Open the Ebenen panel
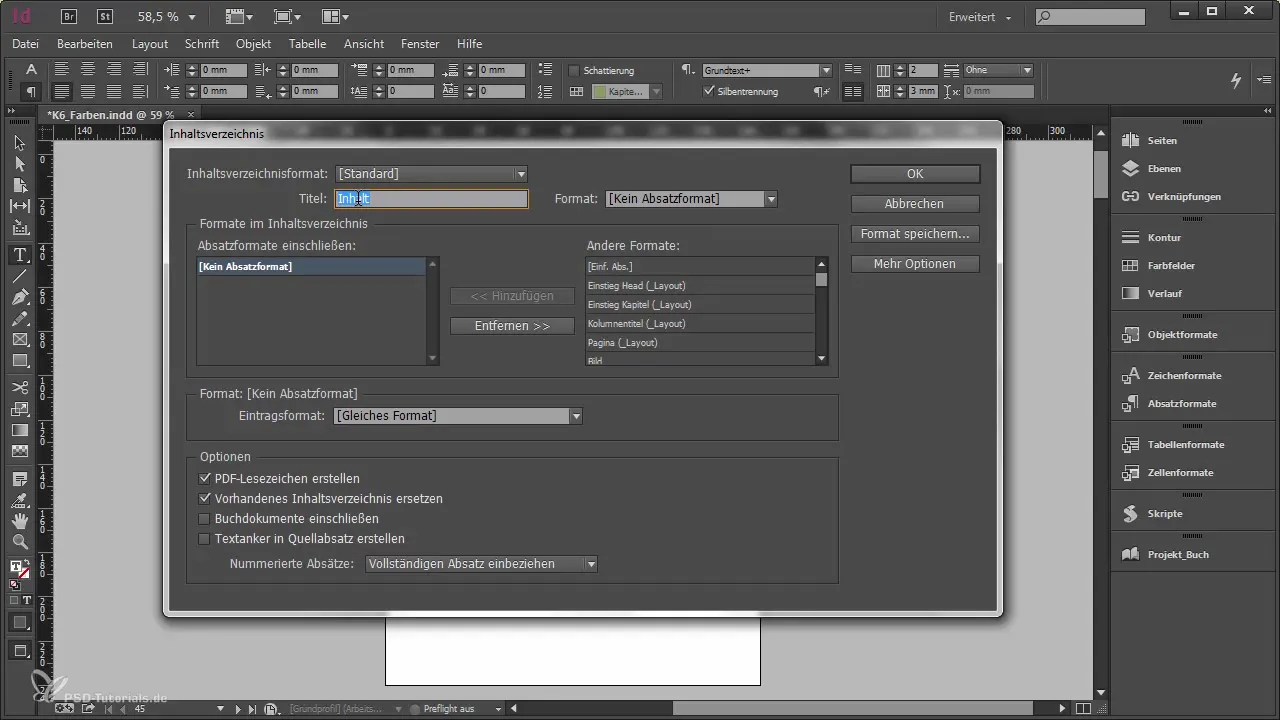Screen dimensions: 1280x720 (x=1162, y=169)
